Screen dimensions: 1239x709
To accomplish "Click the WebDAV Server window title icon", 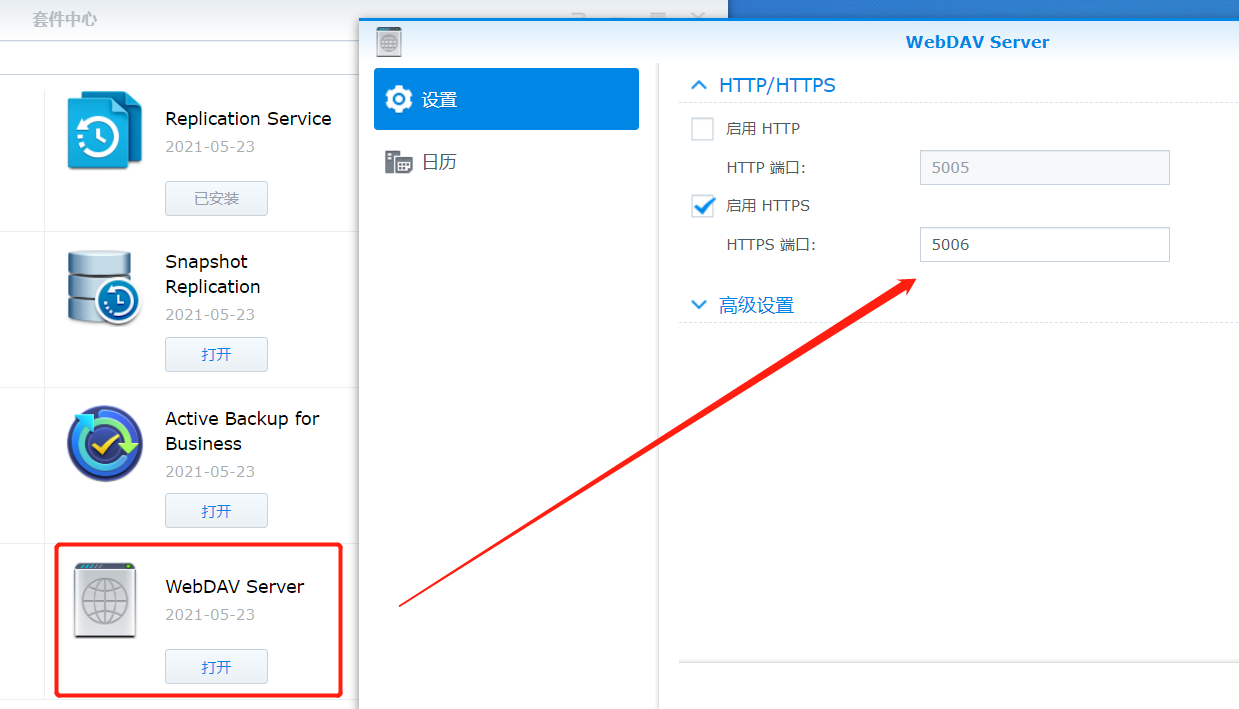I will pos(389,42).
